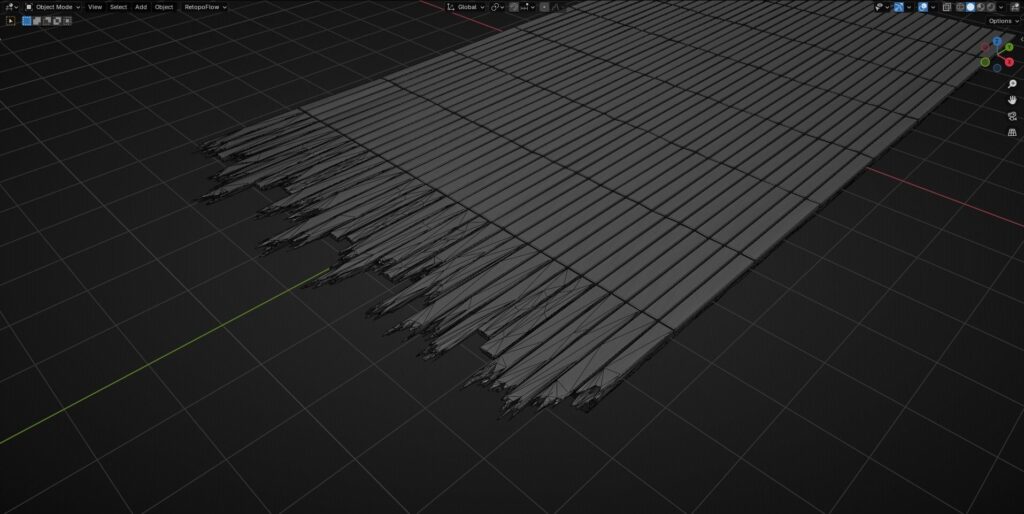Switch perspective/orthographic with grid icon

[x=1012, y=132]
